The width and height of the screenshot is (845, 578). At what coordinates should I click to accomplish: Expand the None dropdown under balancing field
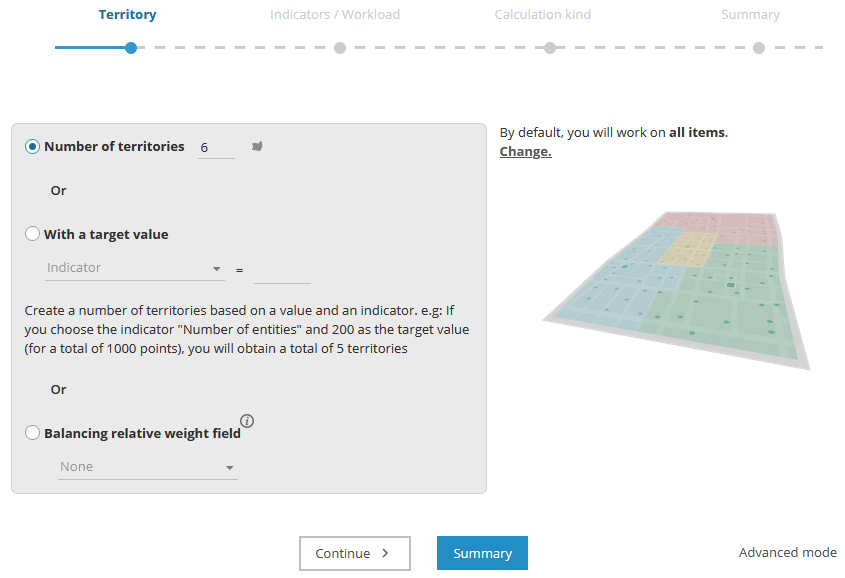147,467
